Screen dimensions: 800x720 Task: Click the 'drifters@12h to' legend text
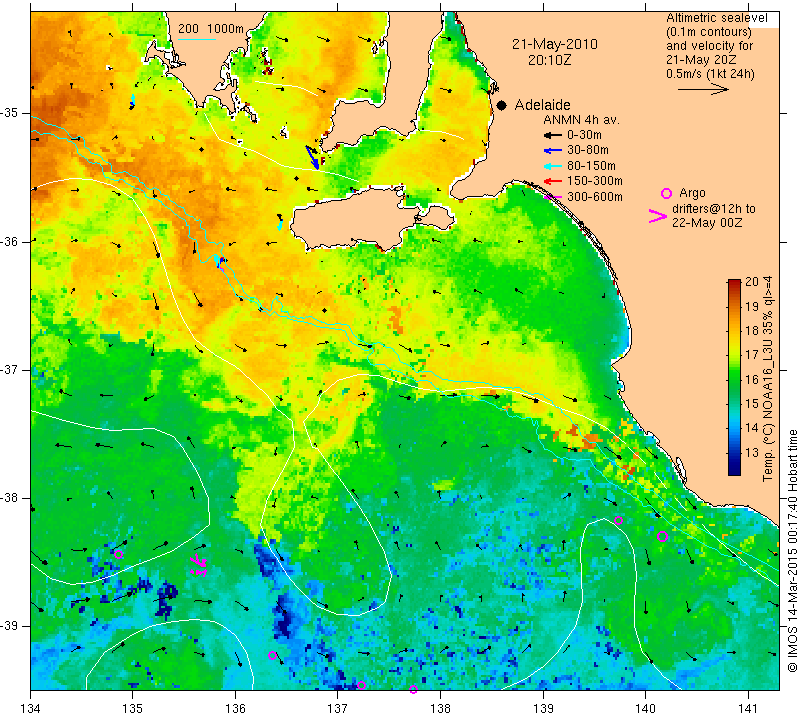click(714, 209)
